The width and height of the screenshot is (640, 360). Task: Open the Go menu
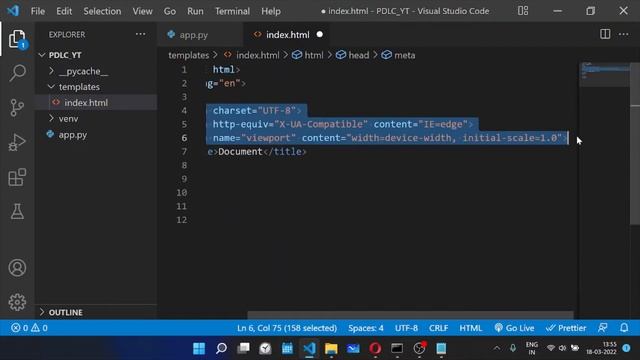click(x=170, y=11)
